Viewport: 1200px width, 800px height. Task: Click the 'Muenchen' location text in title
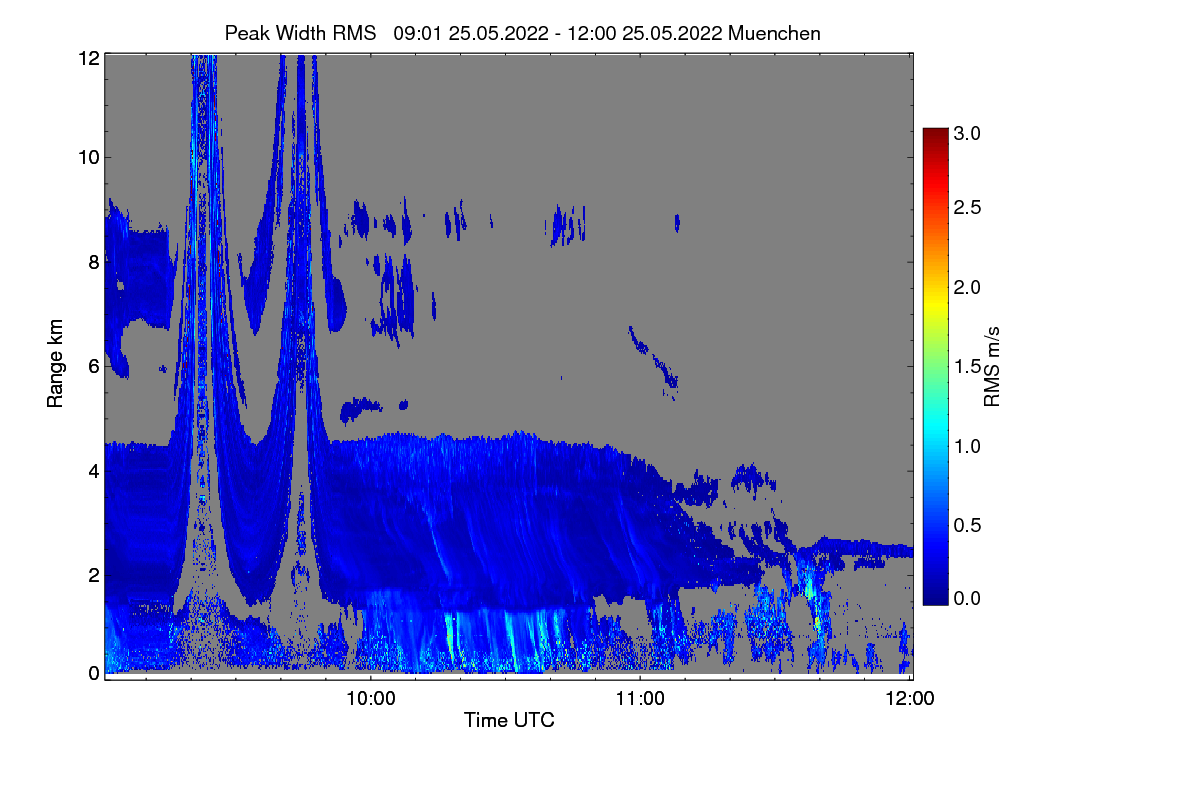[x=774, y=33]
